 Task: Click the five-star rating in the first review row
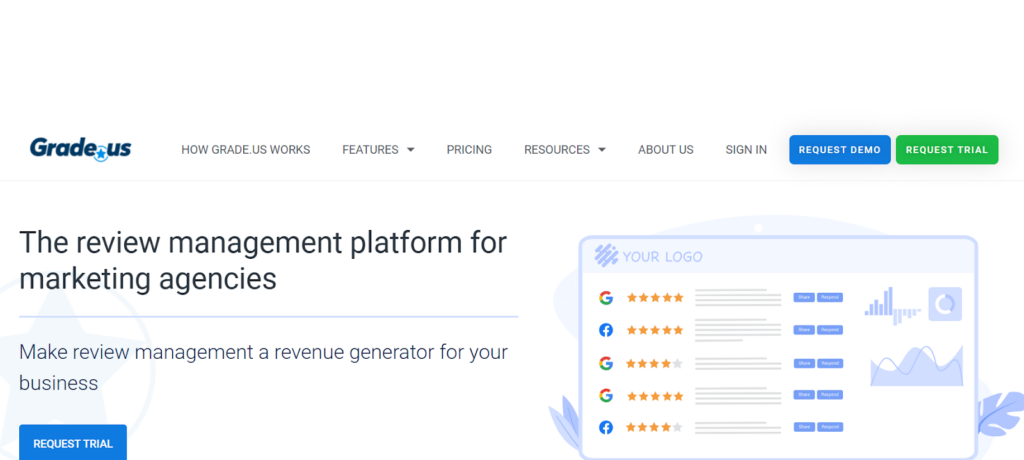click(x=655, y=297)
